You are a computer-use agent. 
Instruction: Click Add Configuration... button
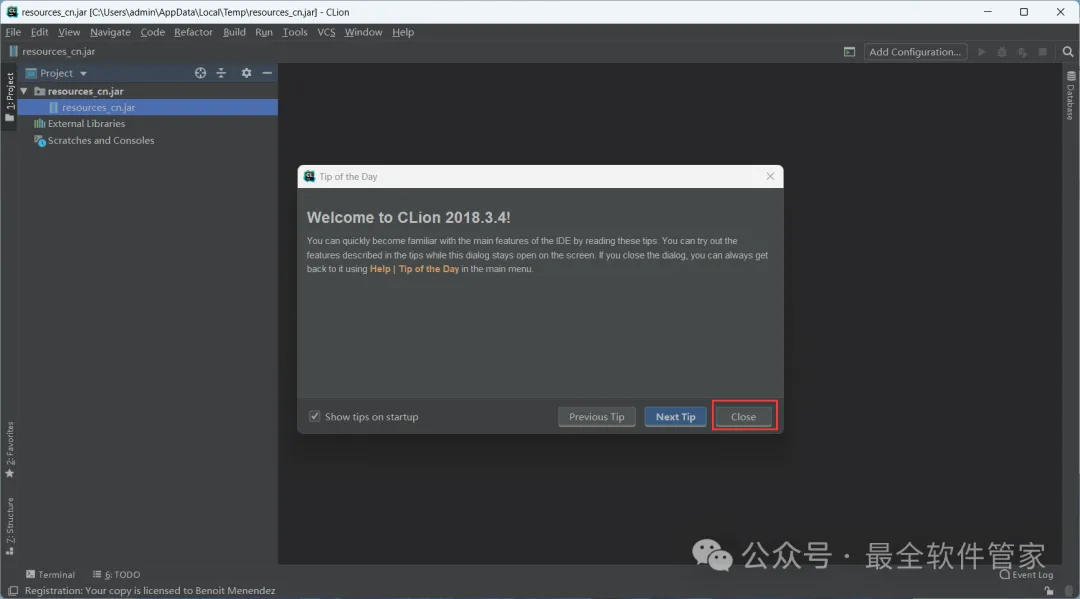[x=915, y=52]
